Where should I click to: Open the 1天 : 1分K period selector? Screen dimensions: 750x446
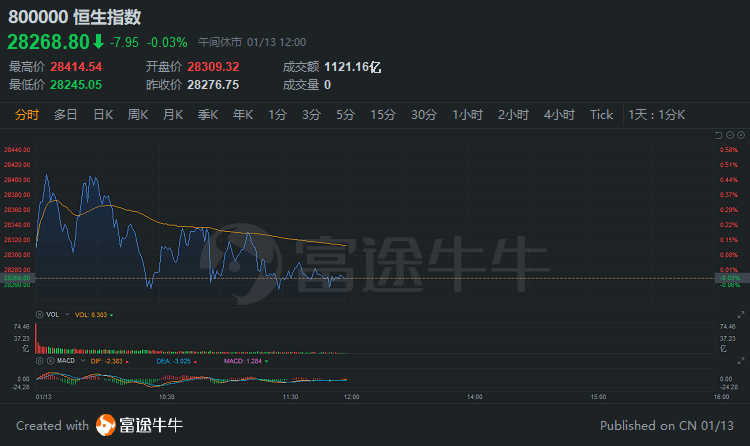(657, 115)
